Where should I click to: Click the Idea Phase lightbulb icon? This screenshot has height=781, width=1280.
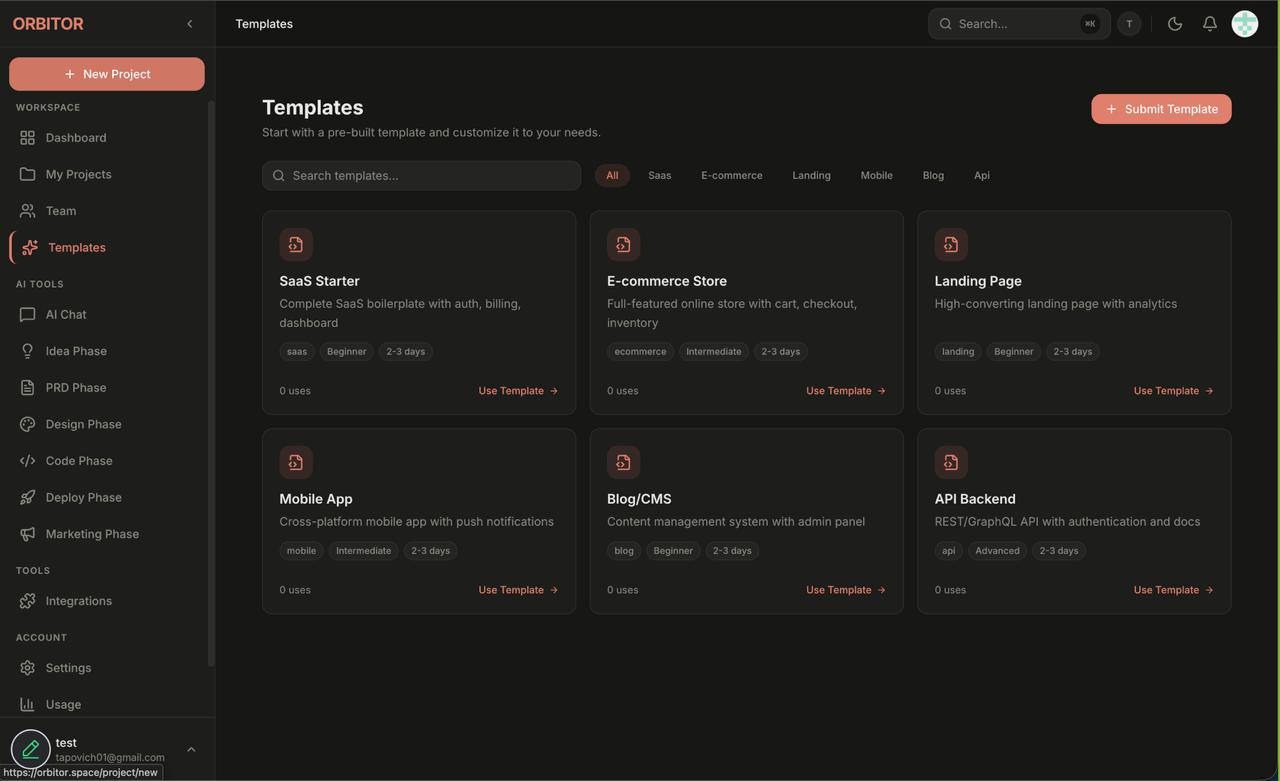pyautogui.click(x=27, y=351)
